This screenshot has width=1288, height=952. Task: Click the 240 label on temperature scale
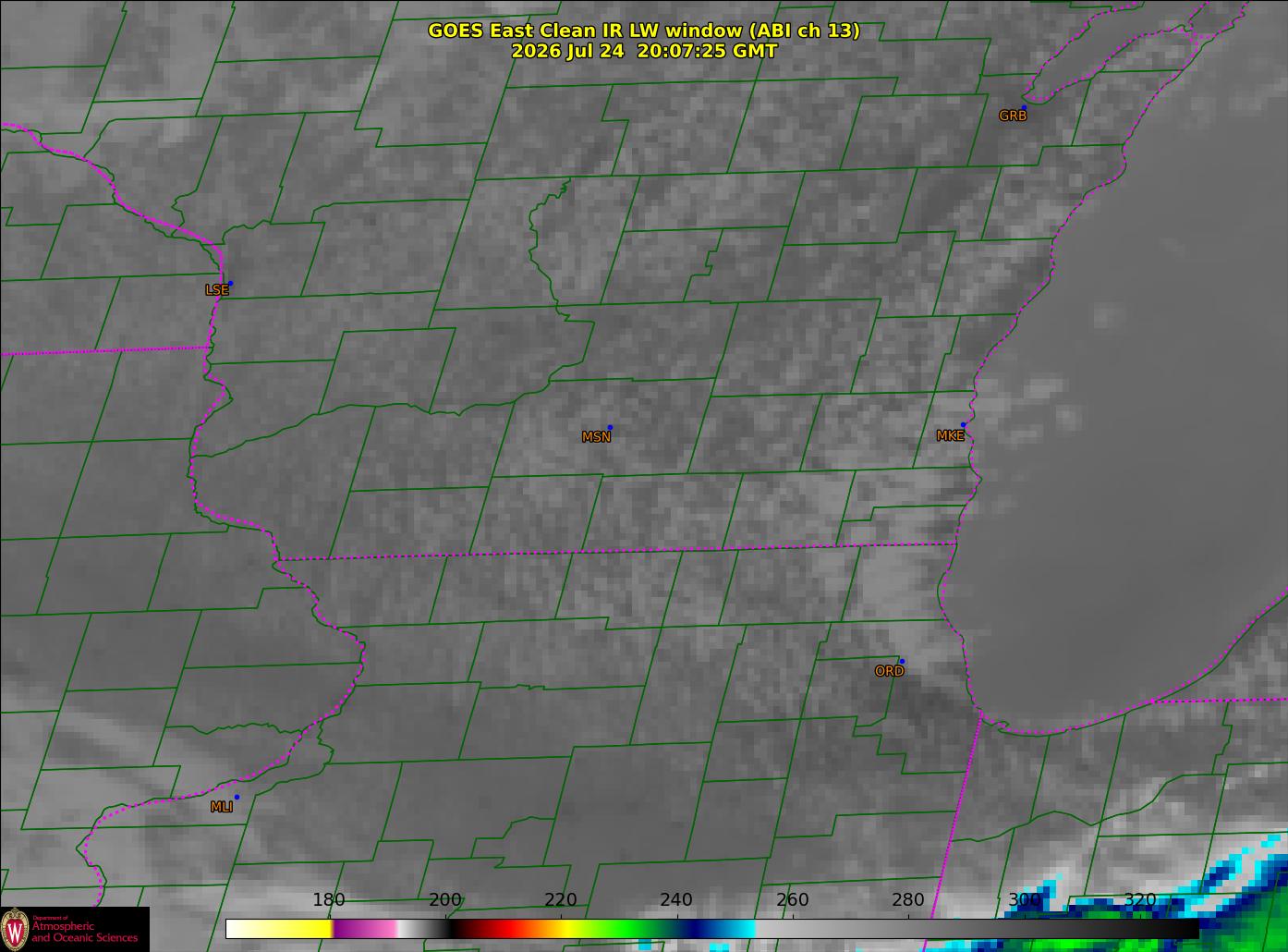coord(676,899)
